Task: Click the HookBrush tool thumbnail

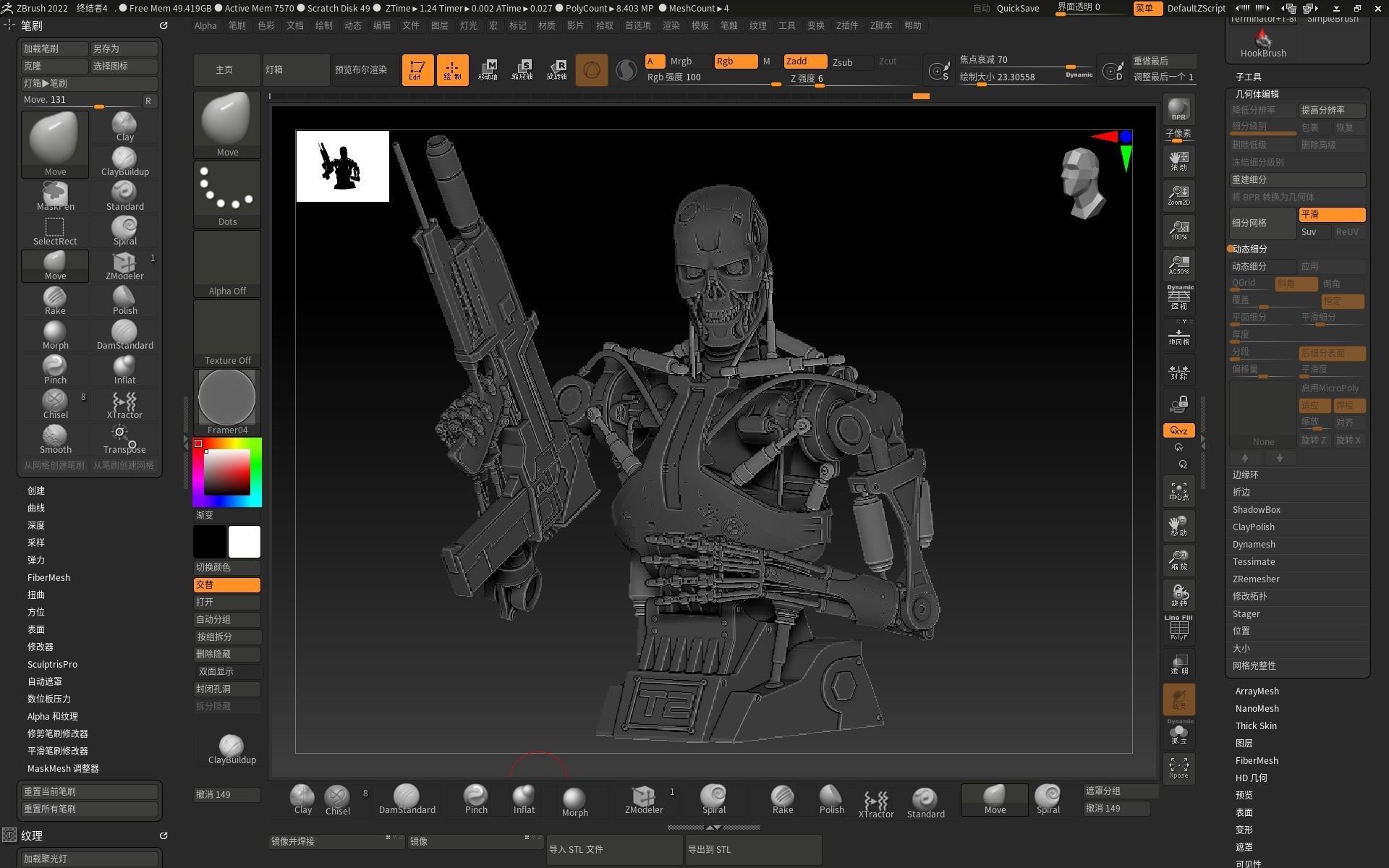Action: pyautogui.click(x=1263, y=43)
